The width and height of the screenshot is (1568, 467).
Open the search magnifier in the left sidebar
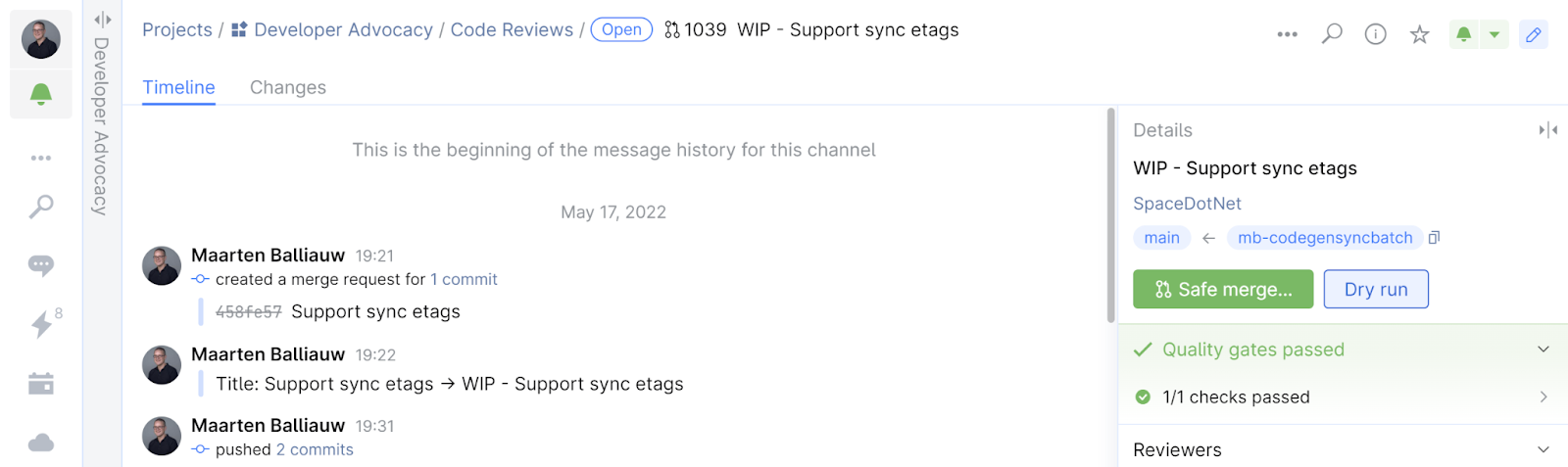pos(40,207)
